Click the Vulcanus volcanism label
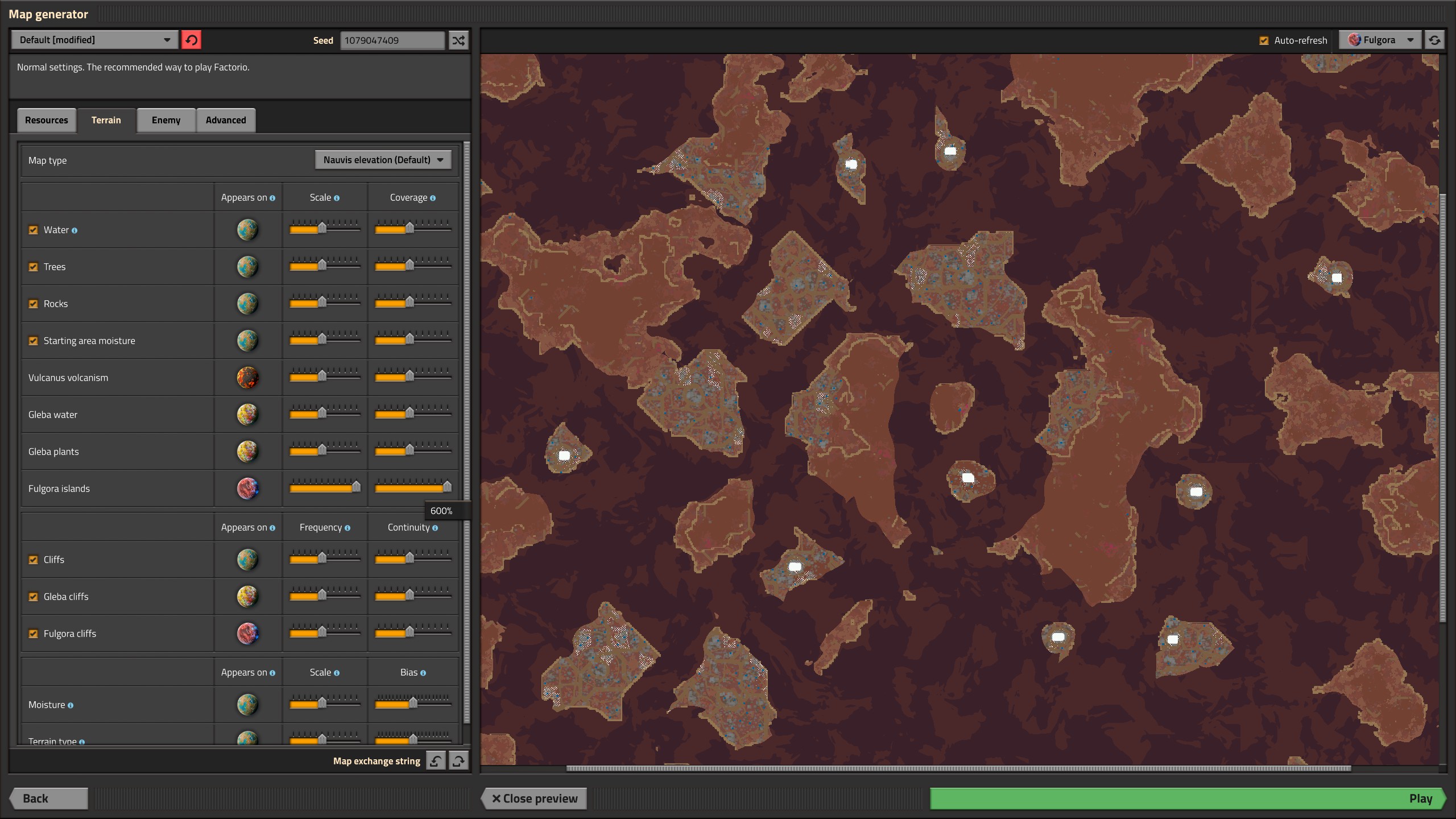Image resolution: width=1456 pixels, height=819 pixels. click(68, 378)
